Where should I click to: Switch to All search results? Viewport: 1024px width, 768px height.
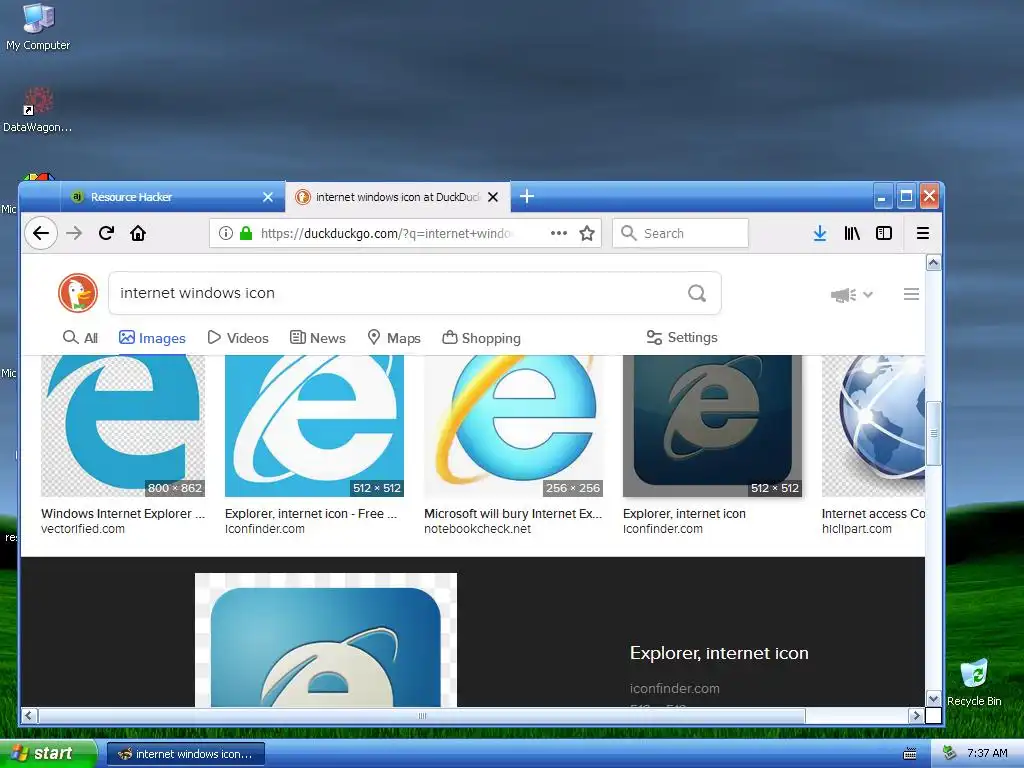click(x=80, y=338)
